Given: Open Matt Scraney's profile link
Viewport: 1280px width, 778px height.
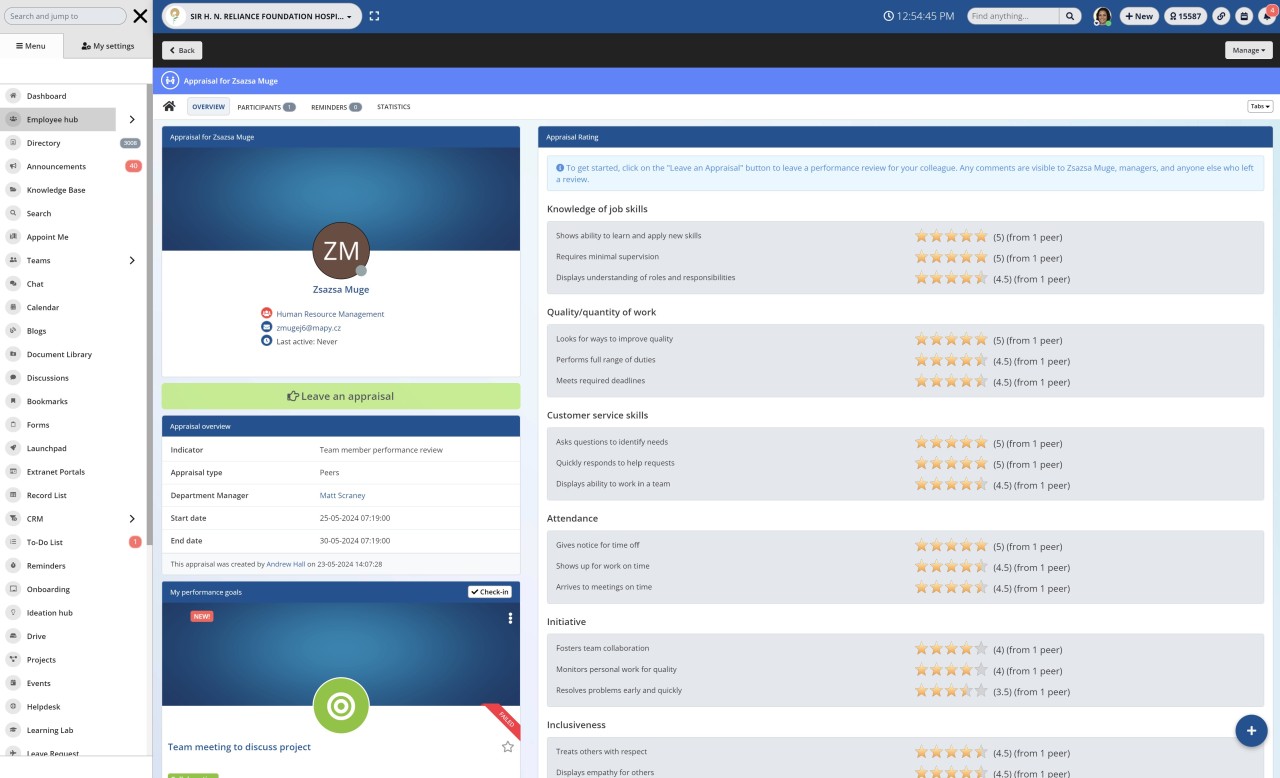Looking at the screenshot, I should click(342, 495).
